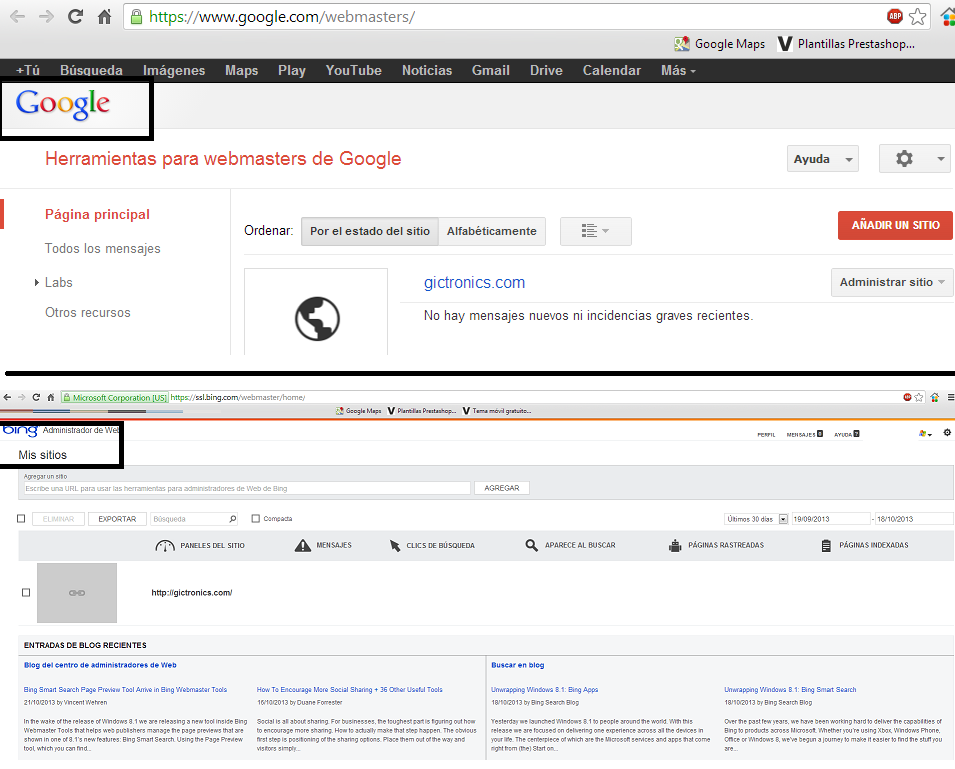Open the Google Maps bookmark in the Google window

click(x=720, y=44)
